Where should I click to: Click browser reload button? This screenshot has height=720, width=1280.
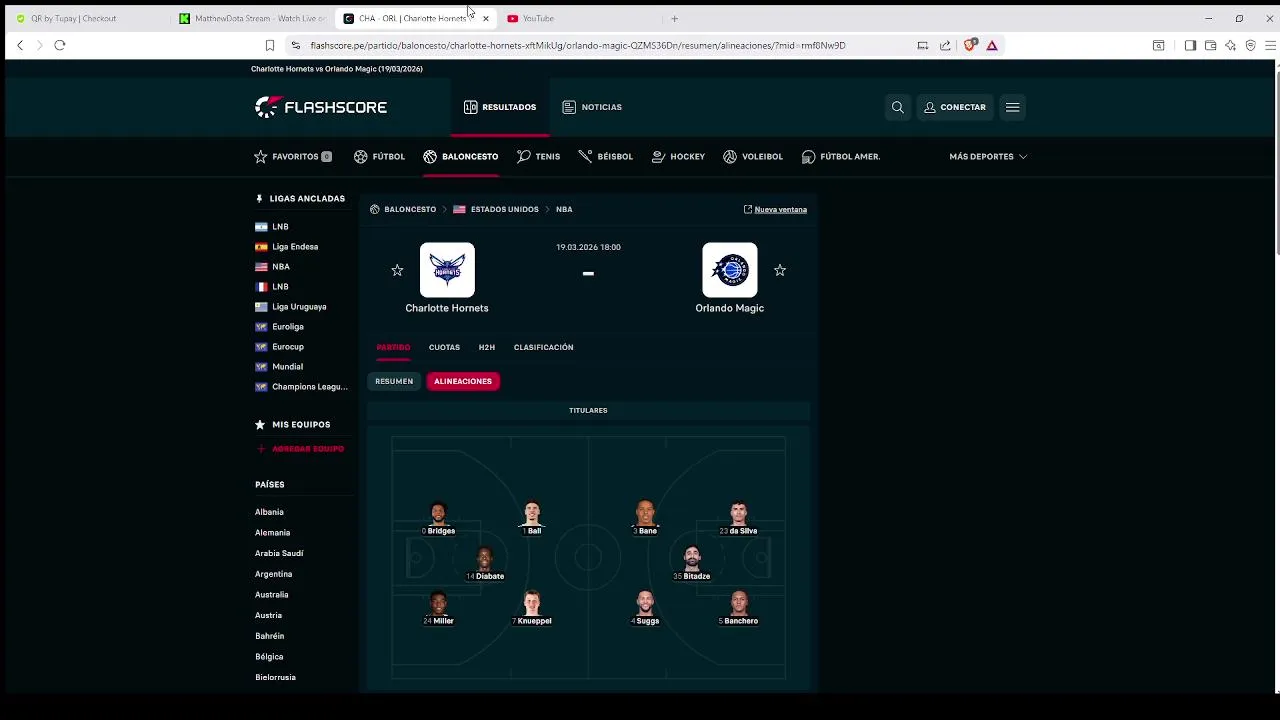coord(60,45)
